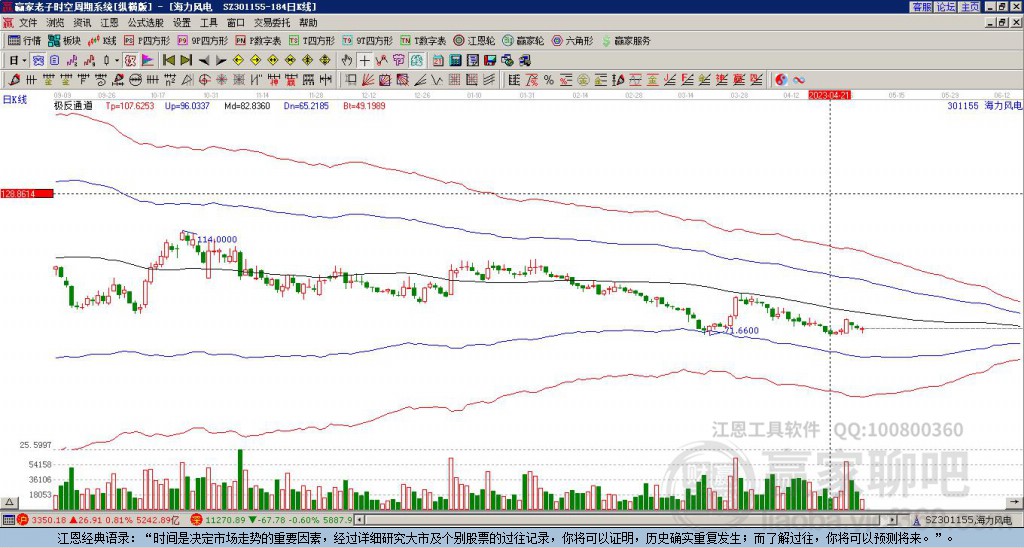Open the 9P四方形 tool
Image resolution: width=1024 pixels, height=548 pixels.
click(x=204, y=40)
